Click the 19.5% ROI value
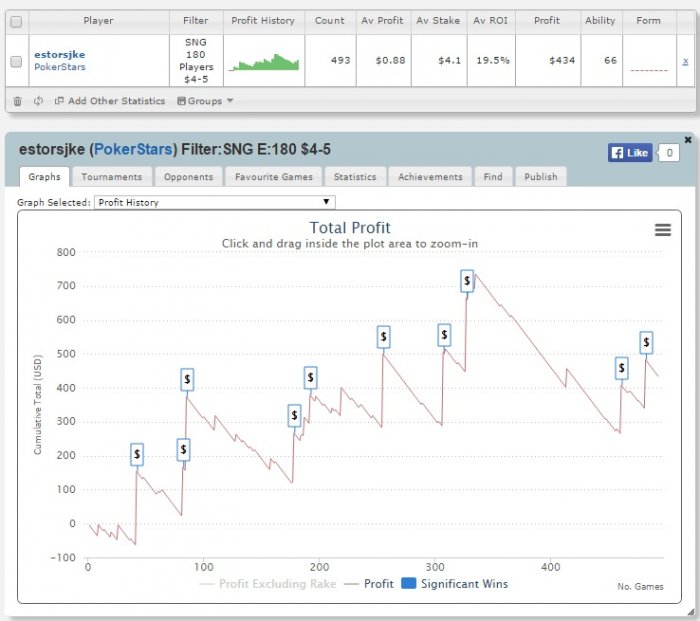 pos(492,60)
